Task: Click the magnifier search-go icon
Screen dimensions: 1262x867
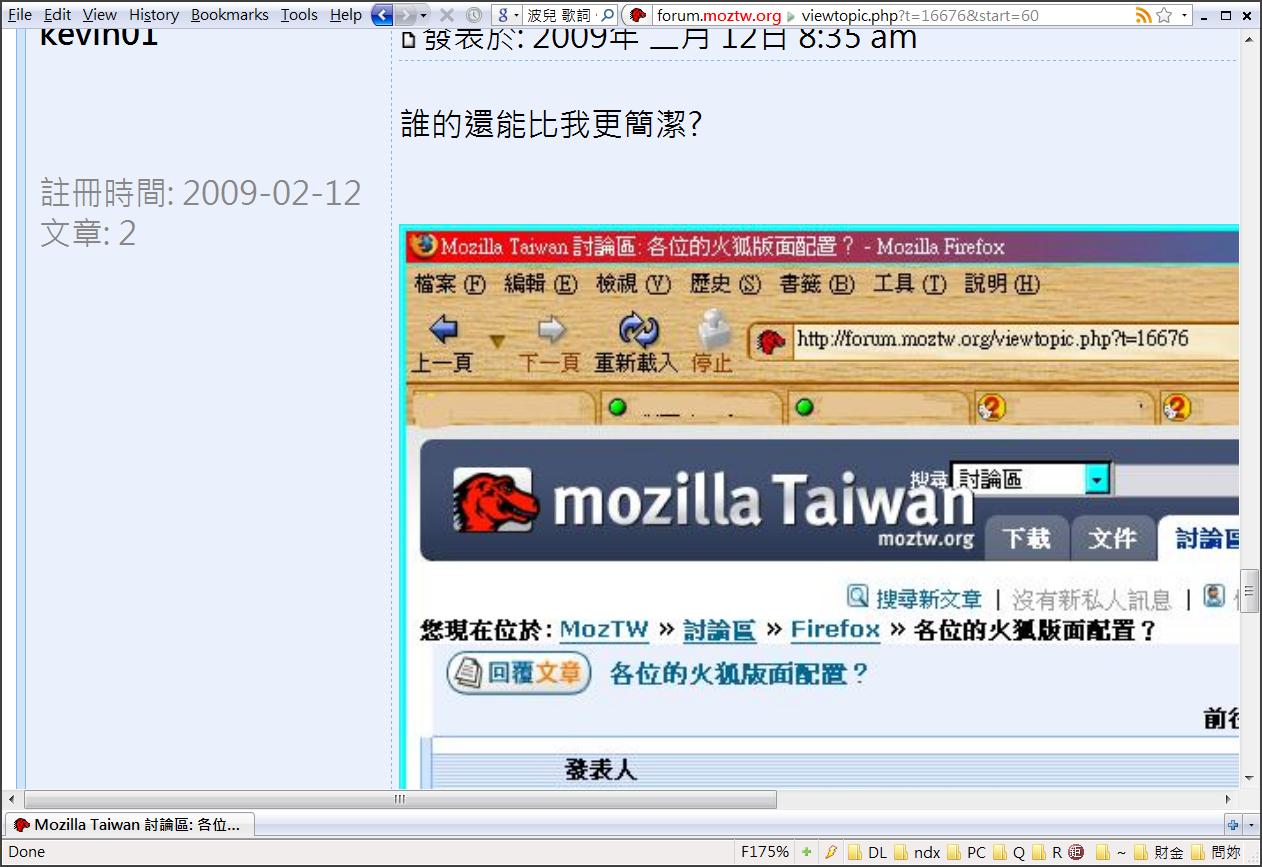Action: coord(607,15)
